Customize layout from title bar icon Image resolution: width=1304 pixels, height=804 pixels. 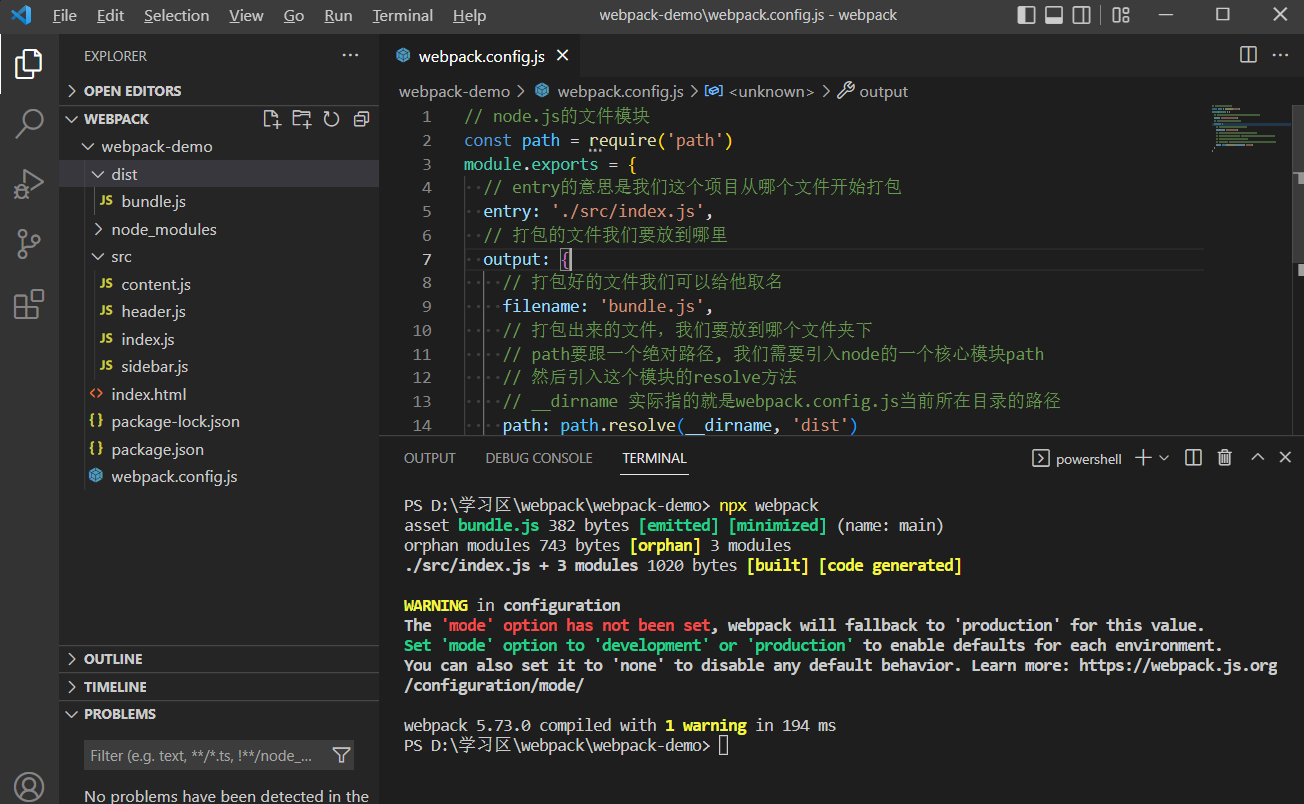click(x=1121, y=15)
